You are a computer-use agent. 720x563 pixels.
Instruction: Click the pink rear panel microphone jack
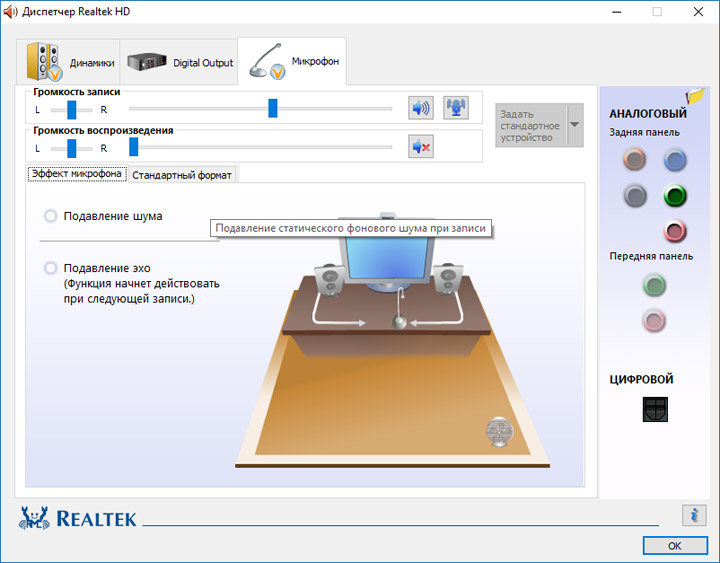[x=675, y=231]
